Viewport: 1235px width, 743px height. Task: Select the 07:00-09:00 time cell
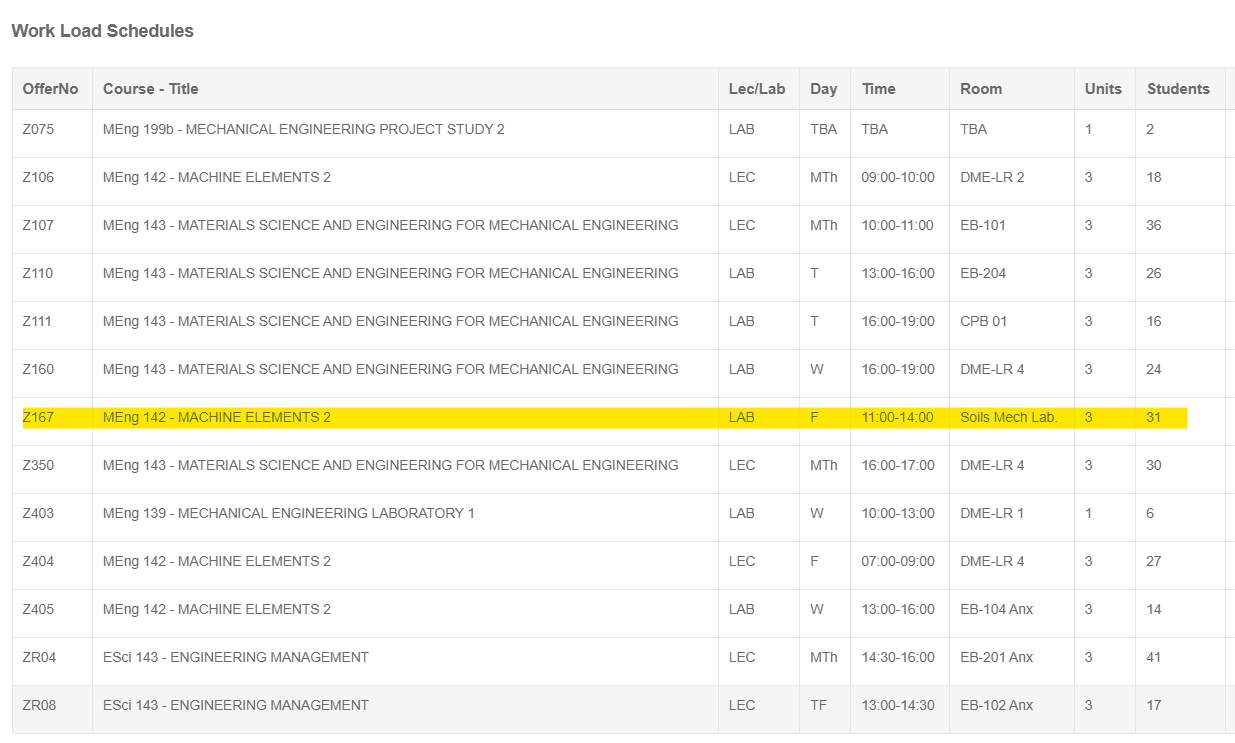[x=897, y=561]
